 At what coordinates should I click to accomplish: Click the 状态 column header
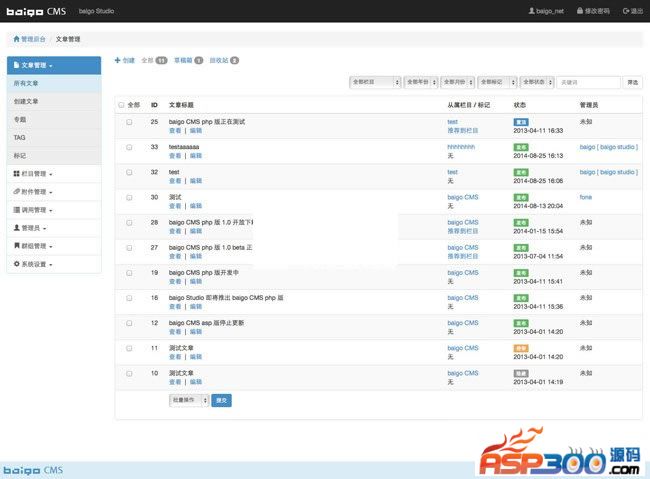tap(520, 105)
